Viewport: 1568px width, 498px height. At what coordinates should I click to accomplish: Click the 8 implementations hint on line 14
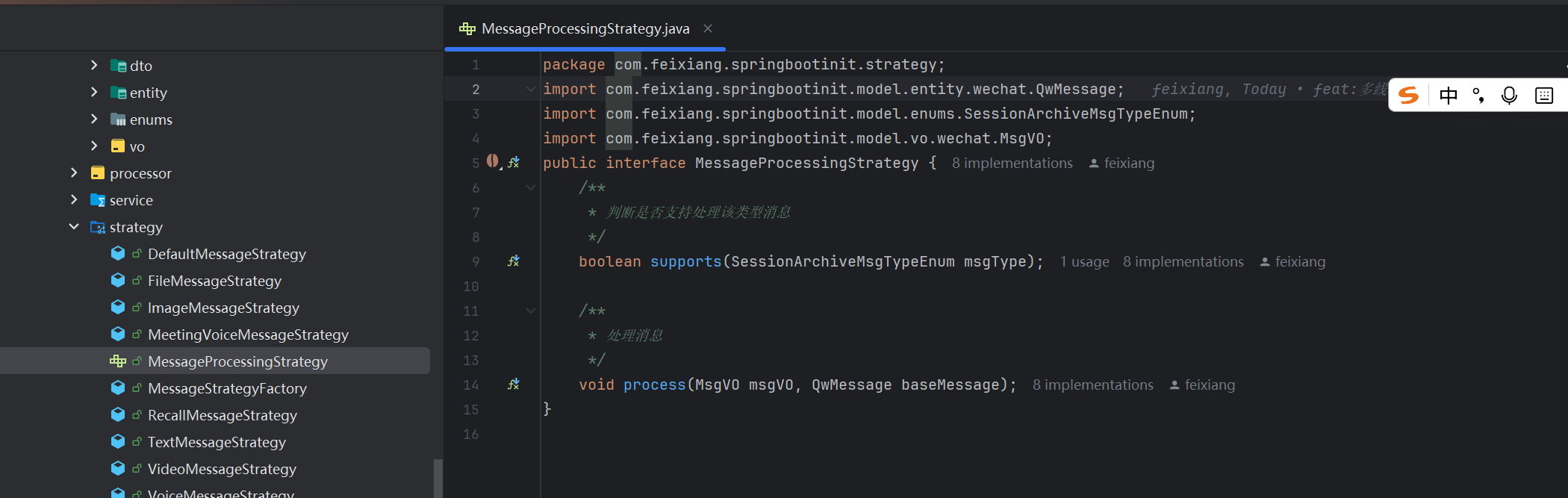1093,385
